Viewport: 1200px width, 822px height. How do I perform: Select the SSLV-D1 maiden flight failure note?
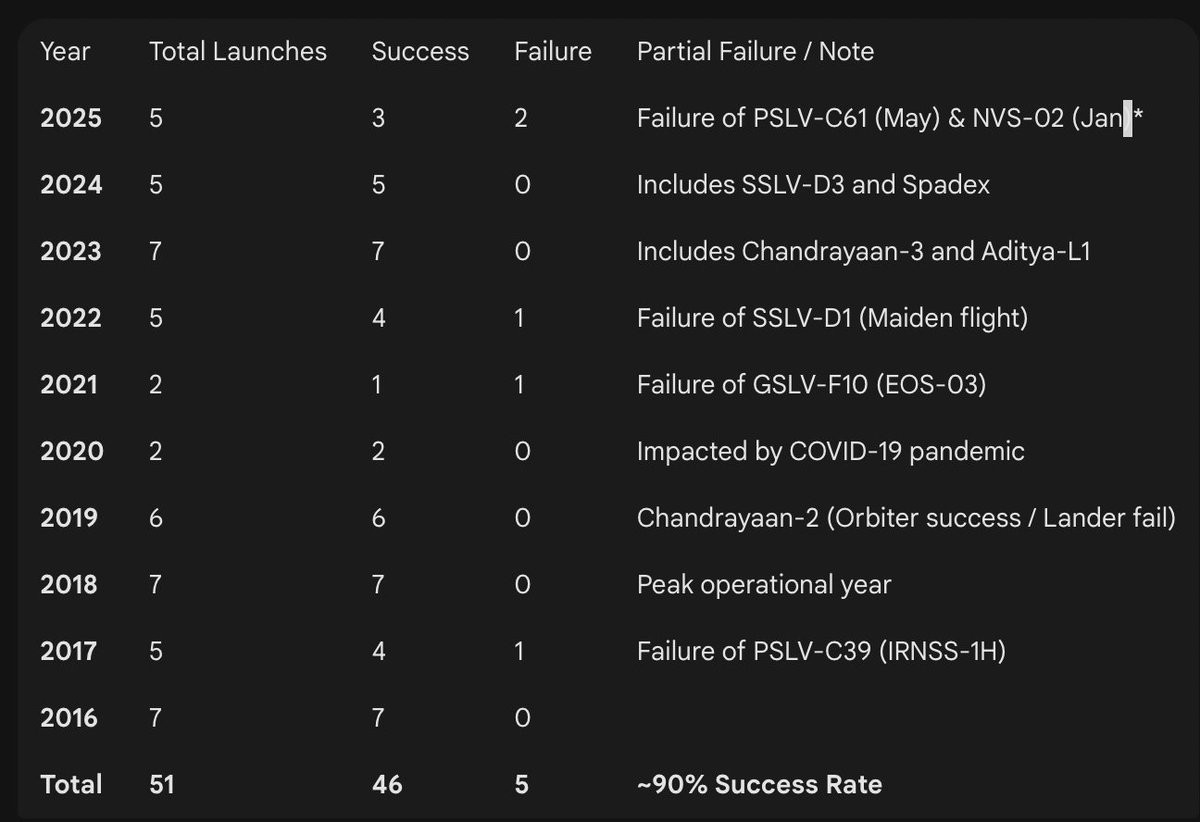click(832, 318)
